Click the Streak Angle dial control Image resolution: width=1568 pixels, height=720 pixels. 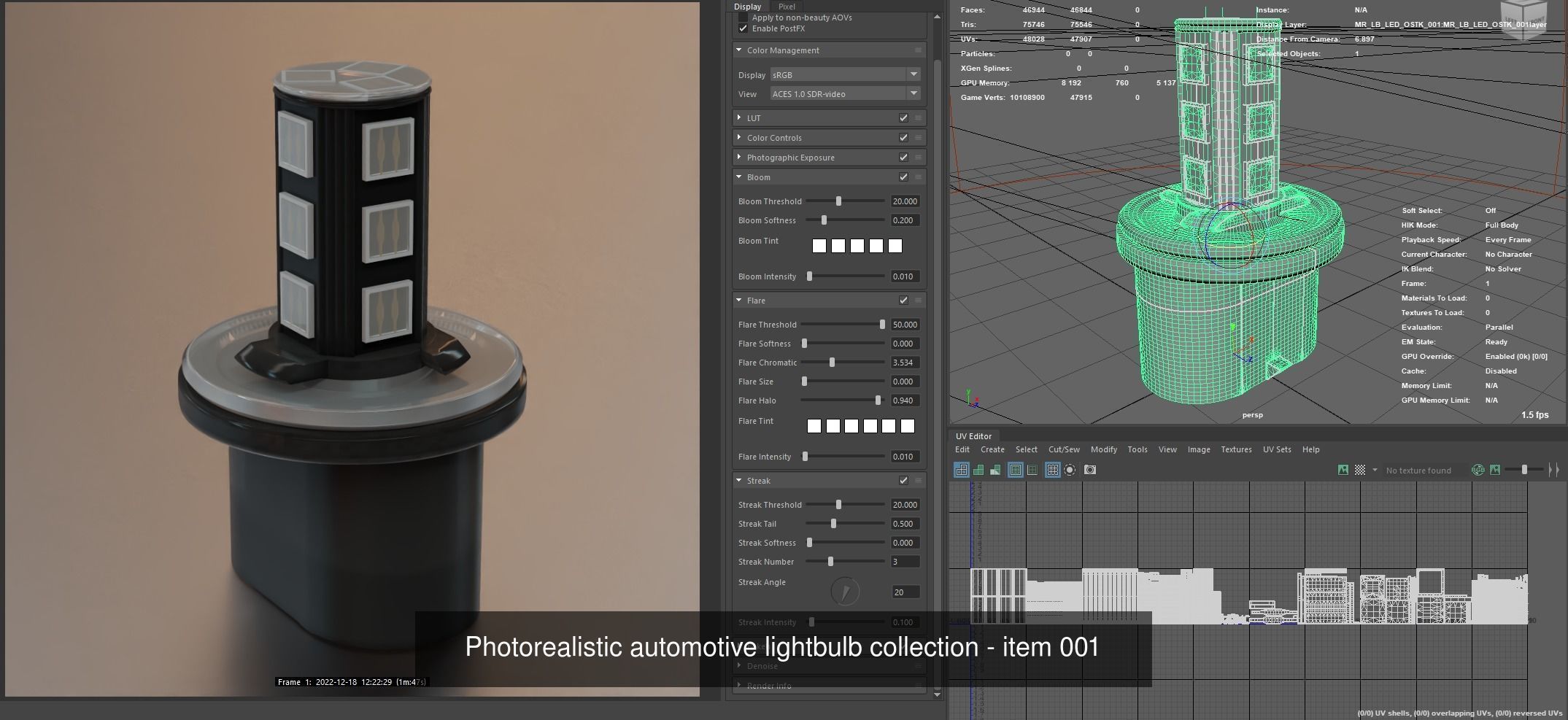coord(845,592)
